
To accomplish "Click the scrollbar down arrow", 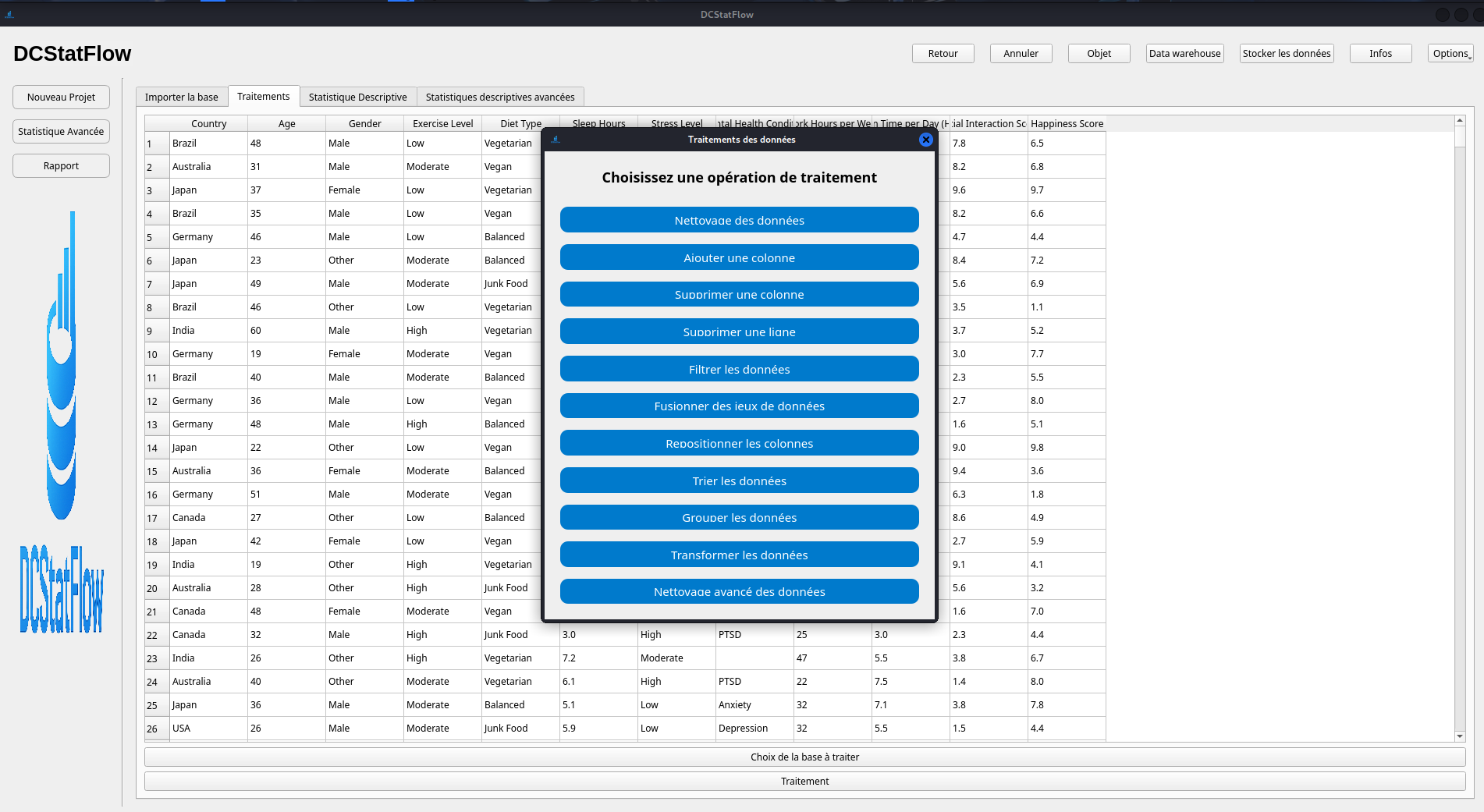I will point(1459,736).
